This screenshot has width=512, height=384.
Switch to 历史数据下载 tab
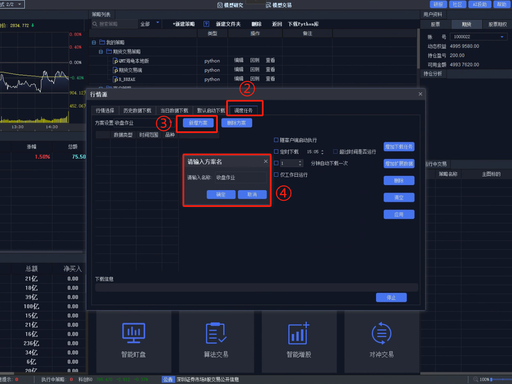pos(137,110)
